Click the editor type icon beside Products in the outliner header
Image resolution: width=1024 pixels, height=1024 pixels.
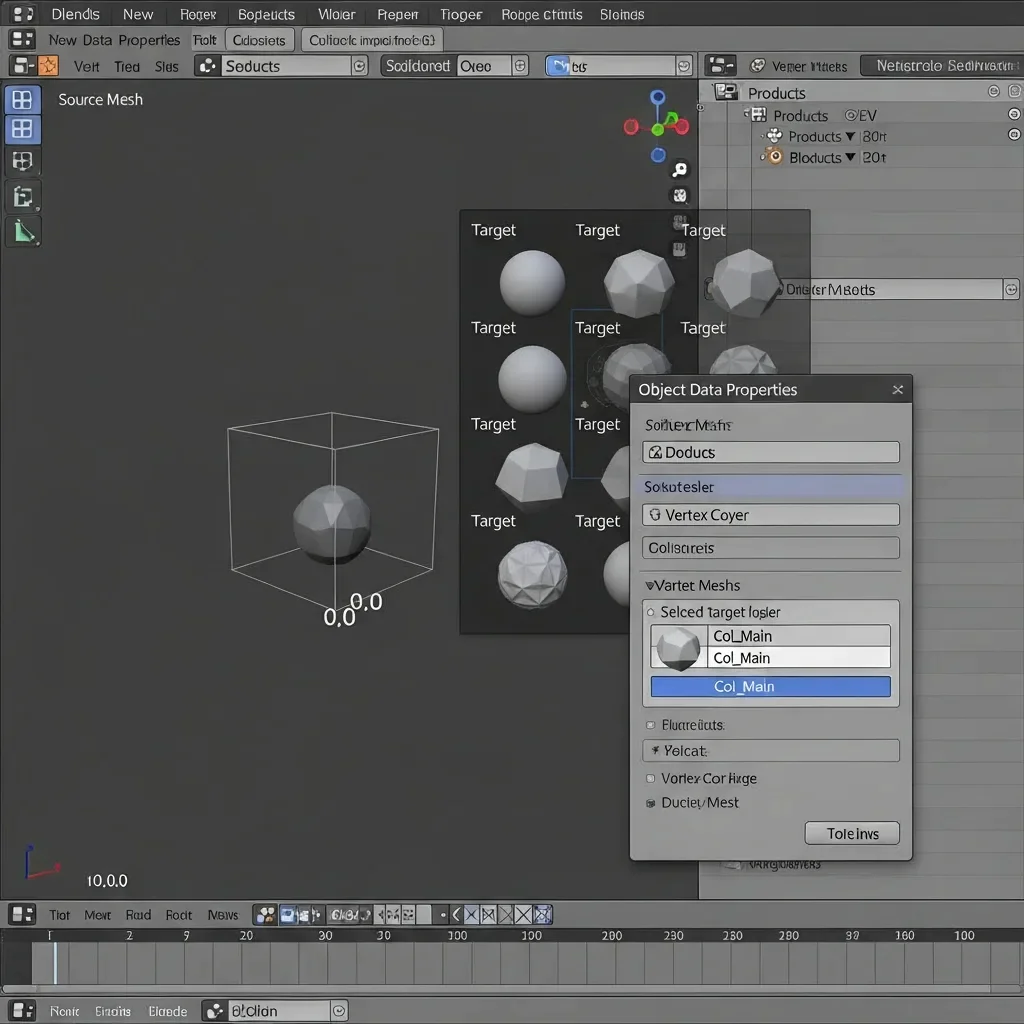click(x=726, y=92)
